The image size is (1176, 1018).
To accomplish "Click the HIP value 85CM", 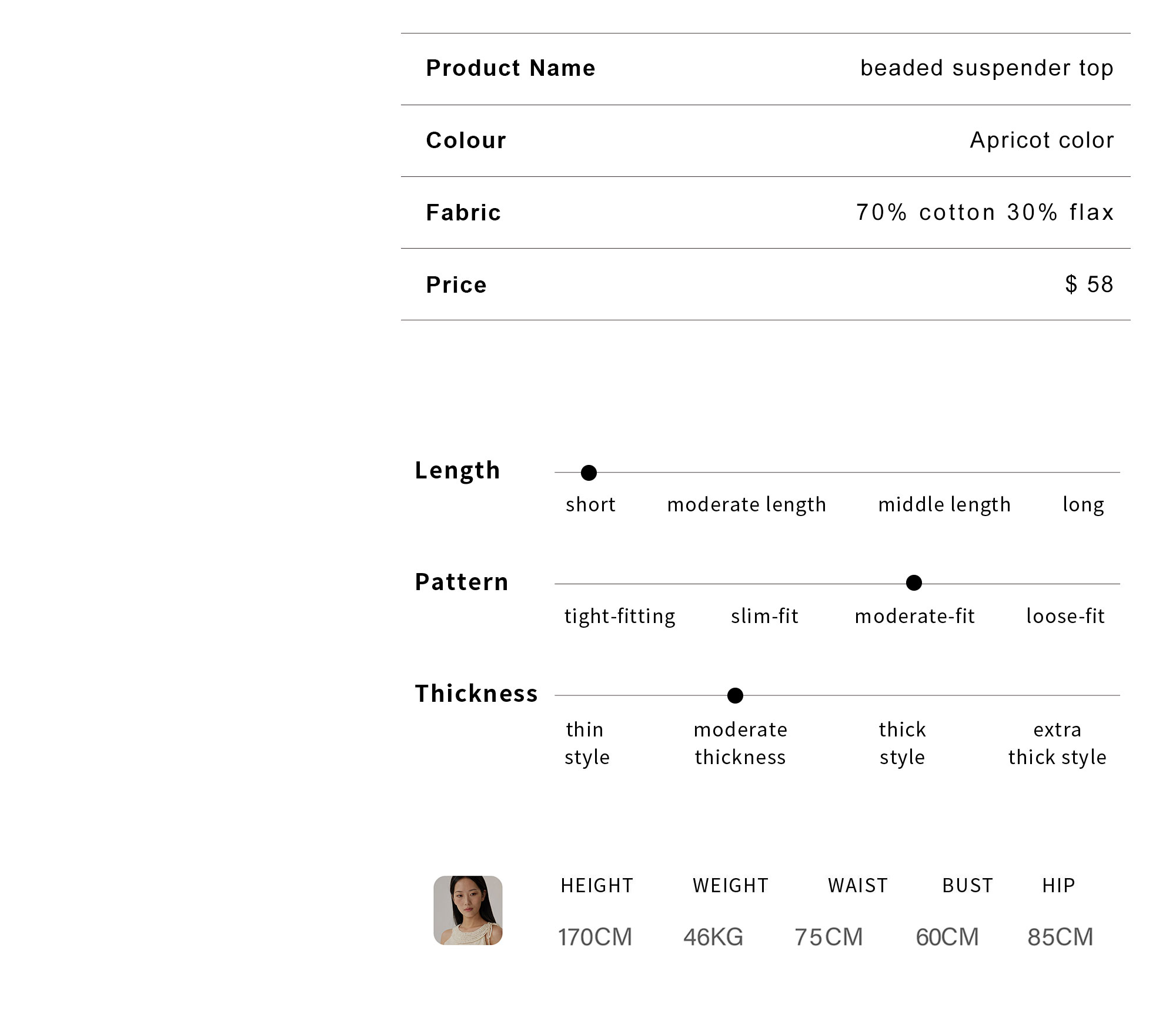I will point(1060,937).
